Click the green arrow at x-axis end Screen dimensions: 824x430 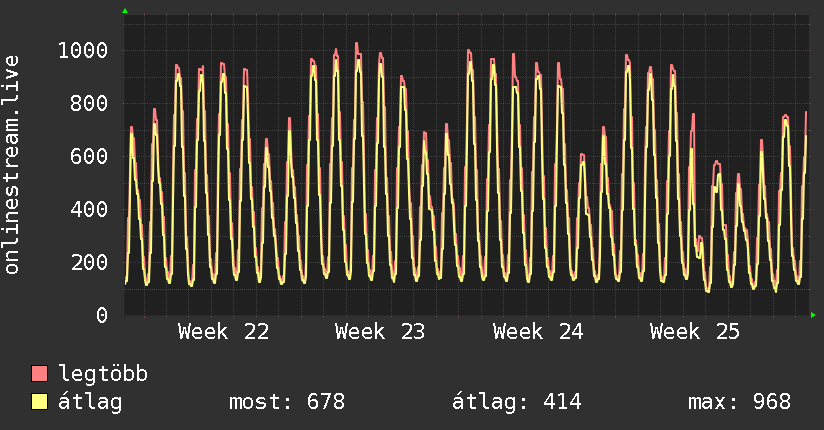coord(813,315)
